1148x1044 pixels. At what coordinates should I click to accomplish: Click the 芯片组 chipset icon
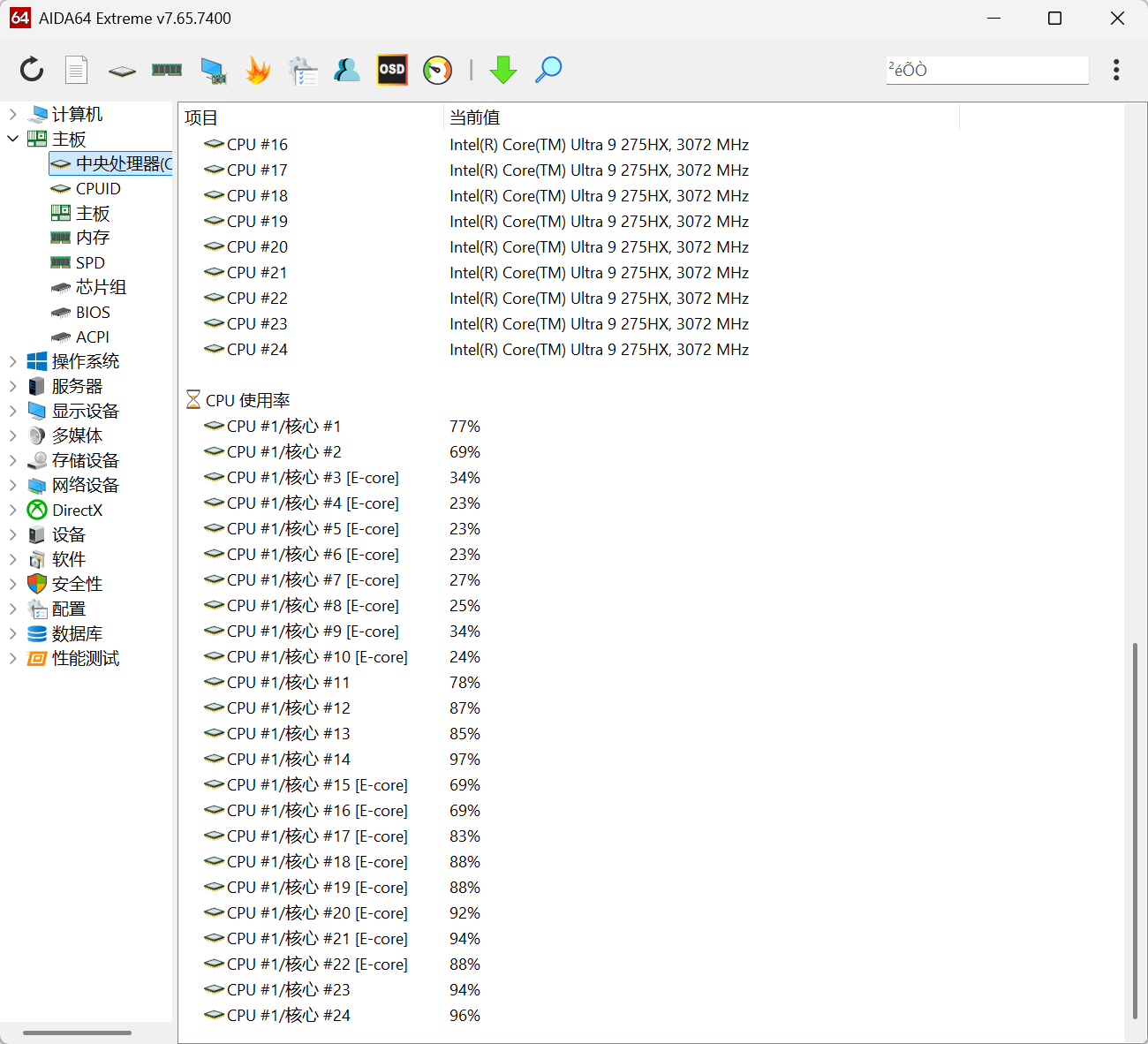coord(60,287)
